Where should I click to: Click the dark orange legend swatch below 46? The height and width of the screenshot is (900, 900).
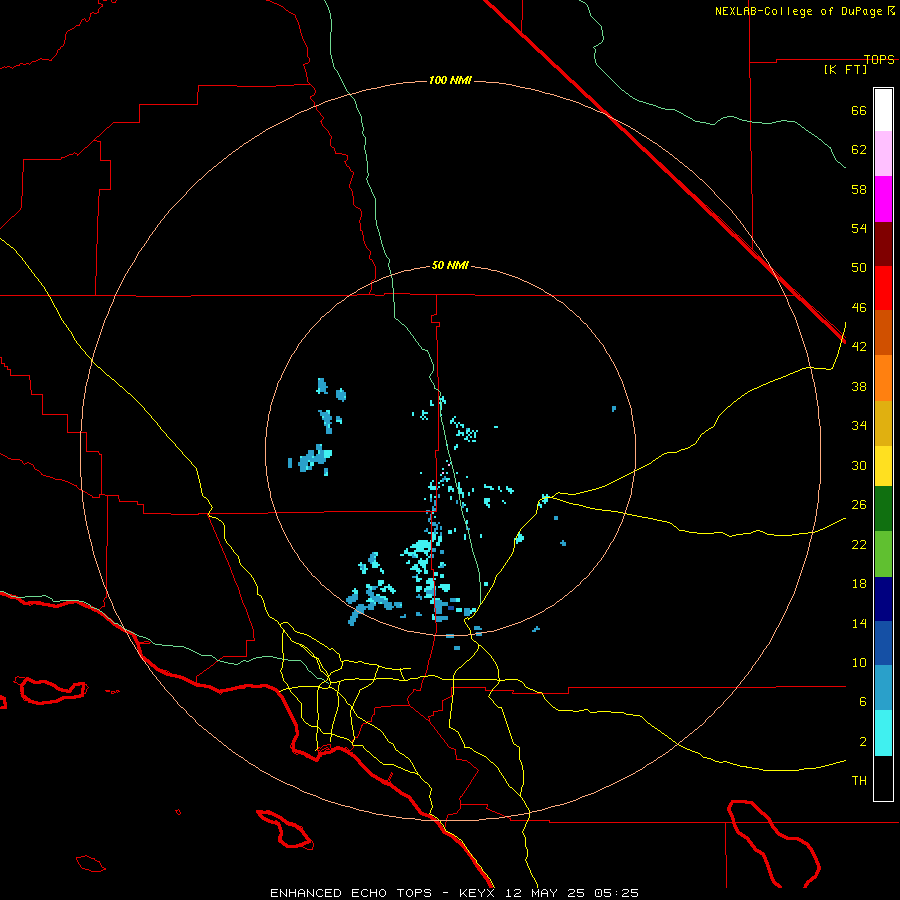click(x=883, y=332)
